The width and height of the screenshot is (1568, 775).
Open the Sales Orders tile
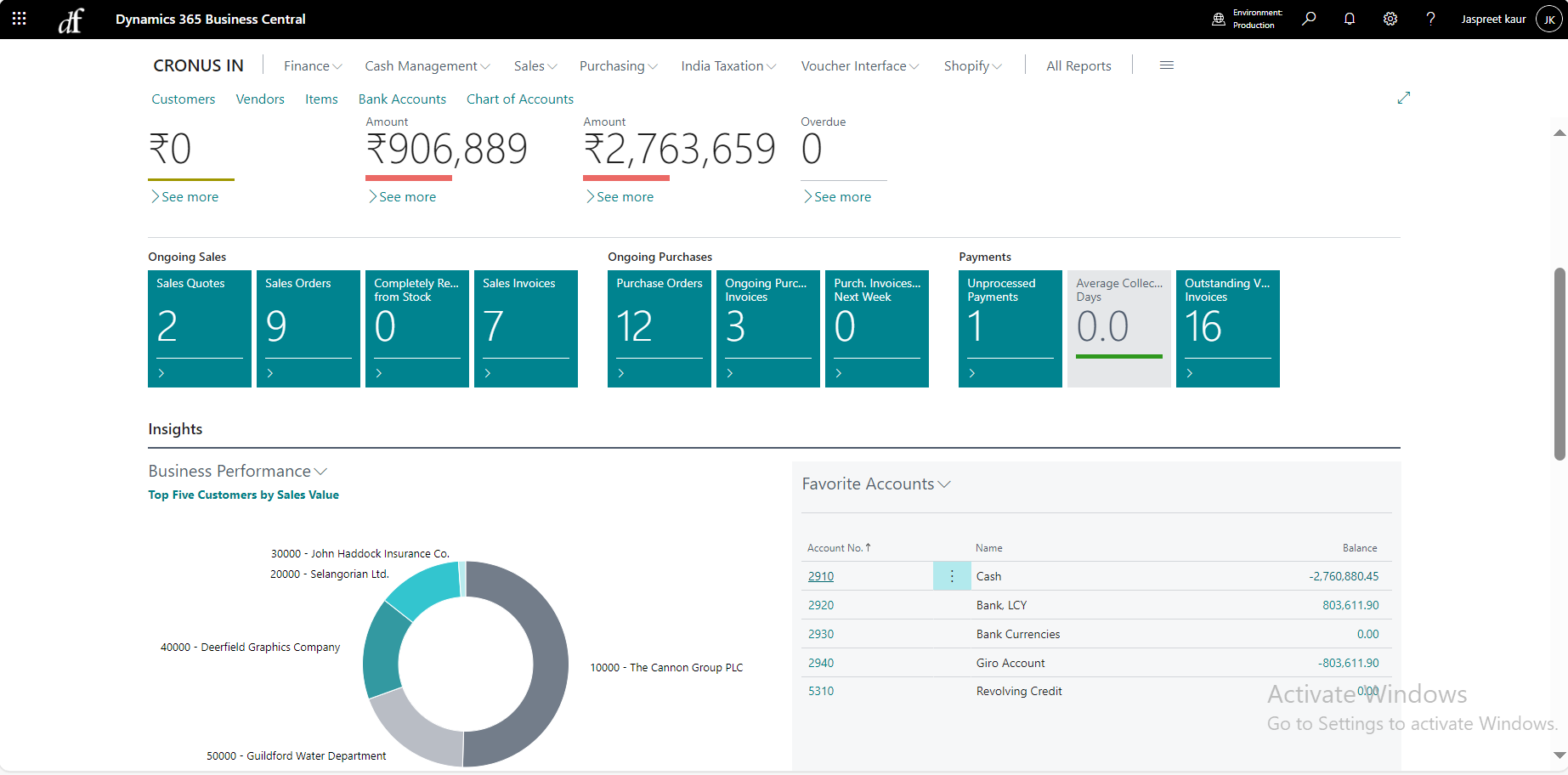coord(308,328)
